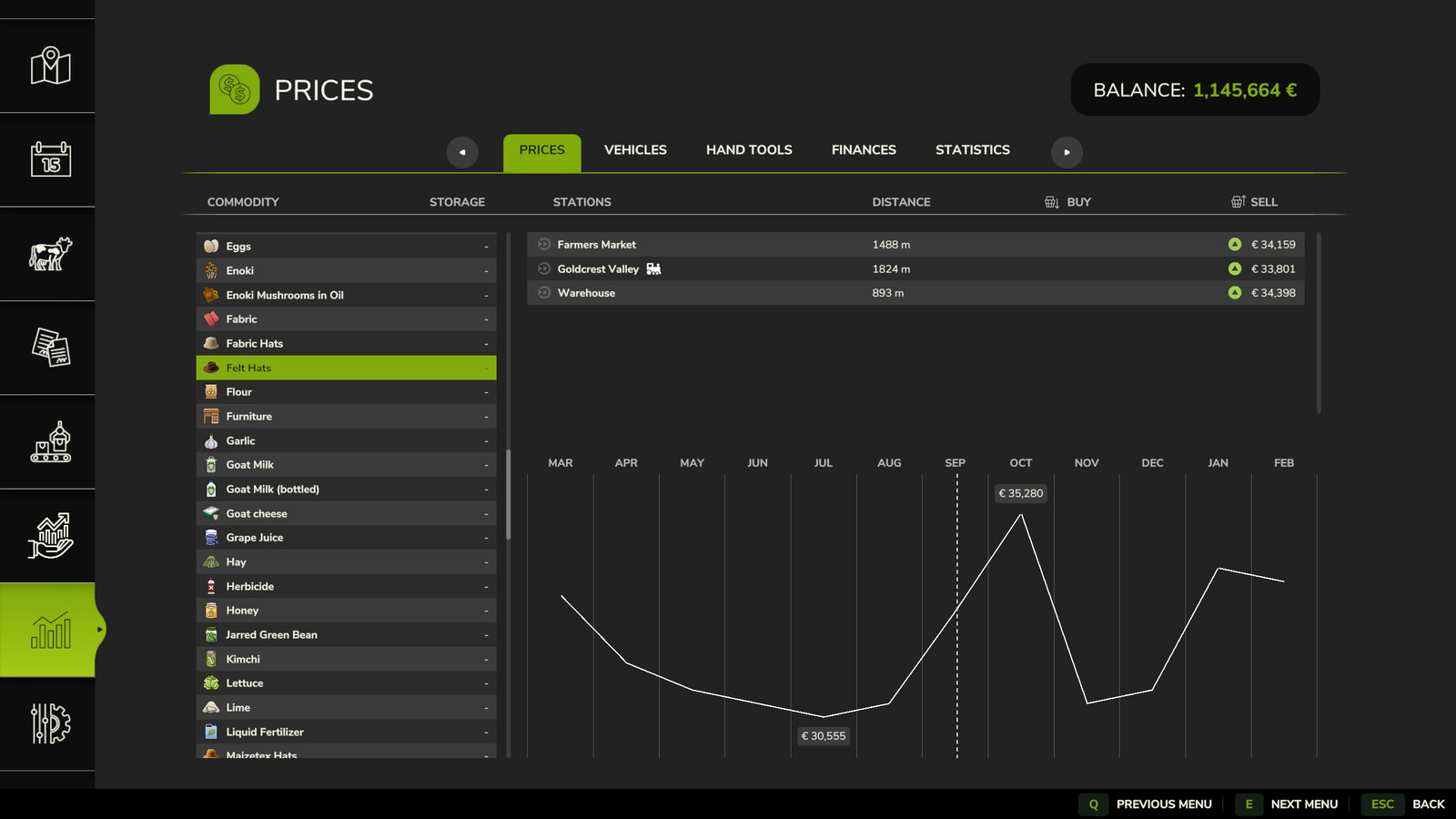Toggle the marker icon for Warehouse
Viewport: 1456px width, 819px height.
click(x=544, y=293)
